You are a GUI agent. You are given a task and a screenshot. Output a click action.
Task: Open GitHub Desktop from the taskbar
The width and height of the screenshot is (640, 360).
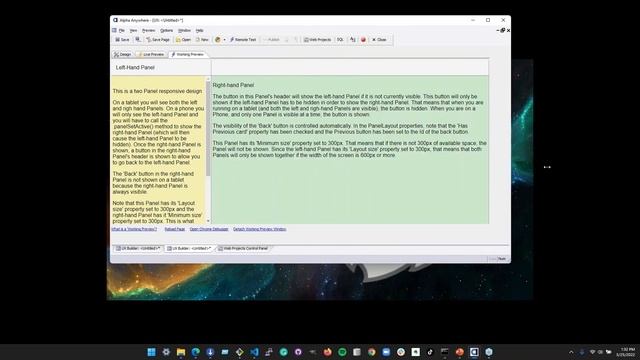click(298, 352)
